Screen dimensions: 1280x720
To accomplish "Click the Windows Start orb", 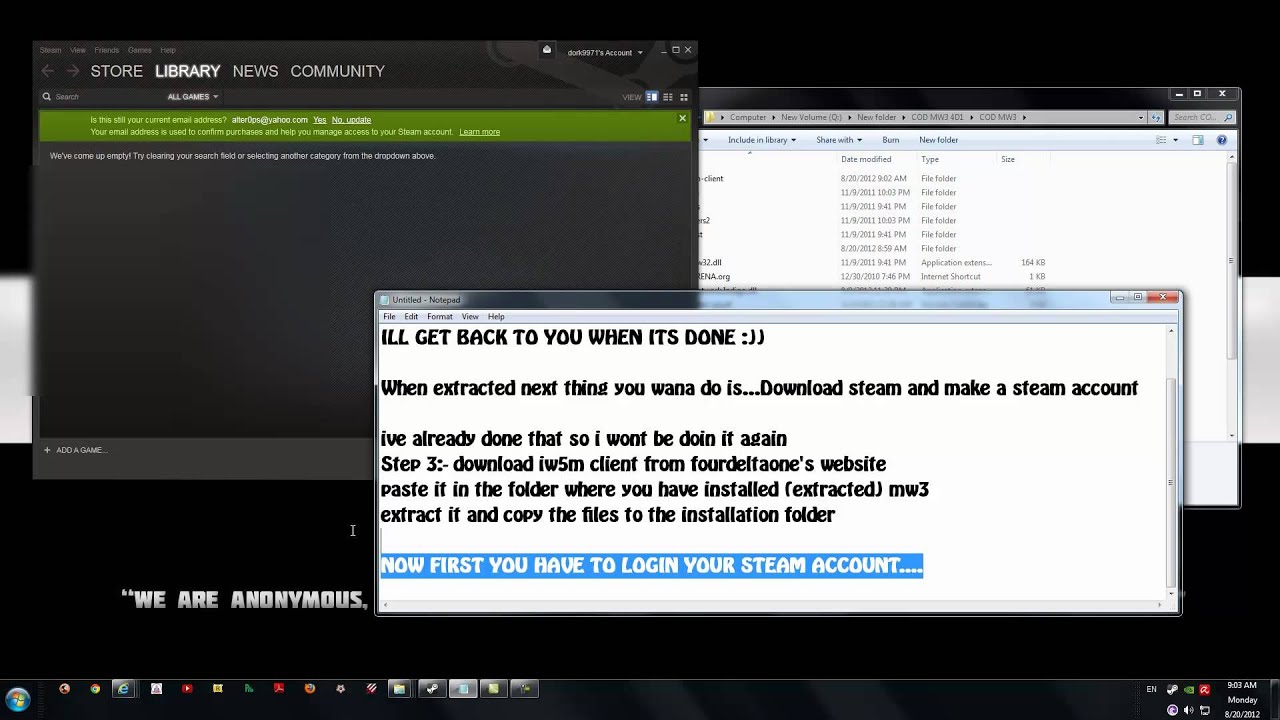I will (18, 699).
